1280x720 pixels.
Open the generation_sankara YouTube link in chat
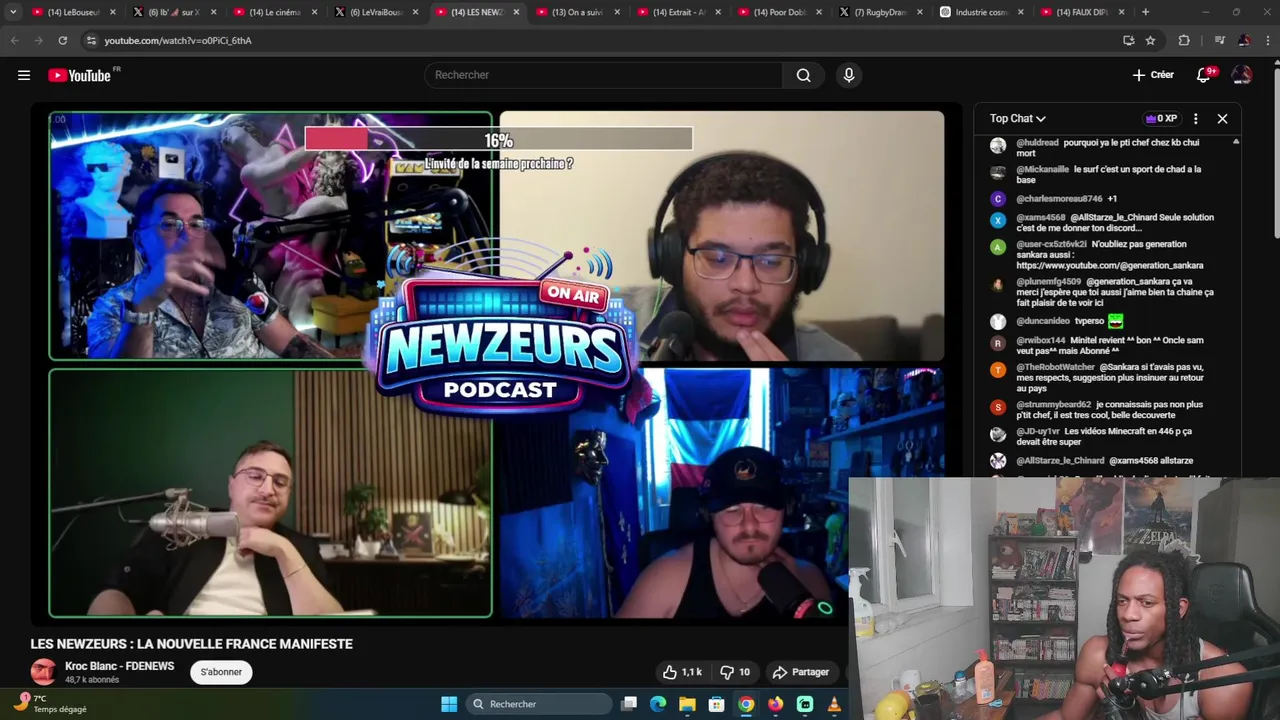pos(1110,265)
